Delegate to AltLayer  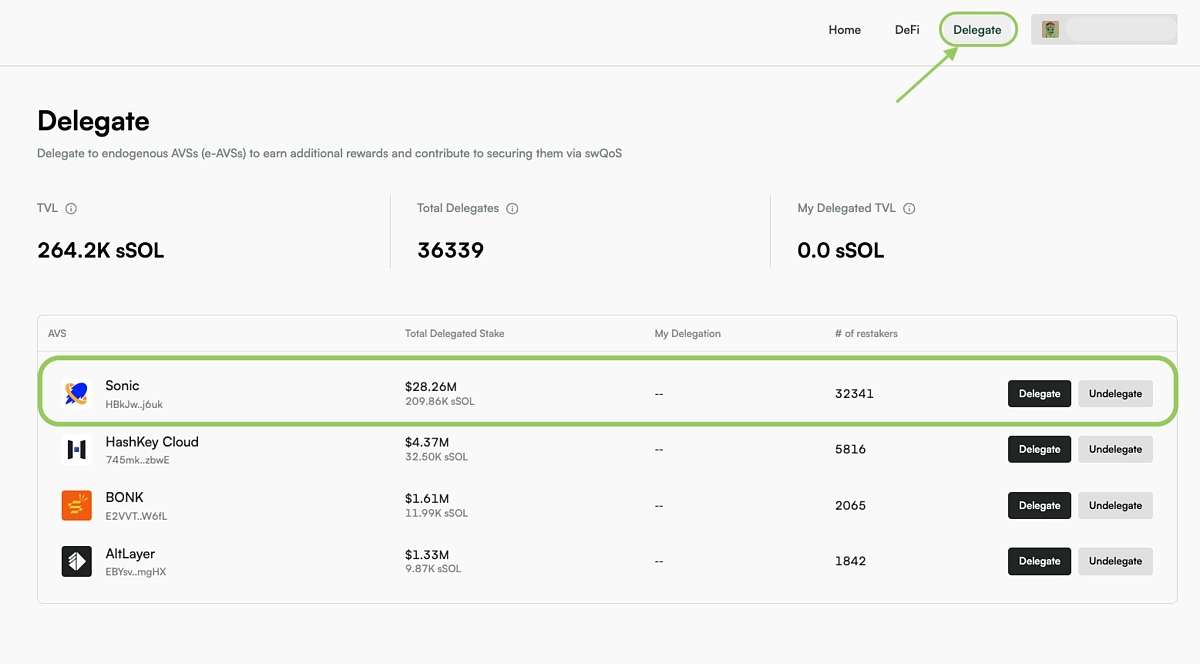click(1039, 562)
